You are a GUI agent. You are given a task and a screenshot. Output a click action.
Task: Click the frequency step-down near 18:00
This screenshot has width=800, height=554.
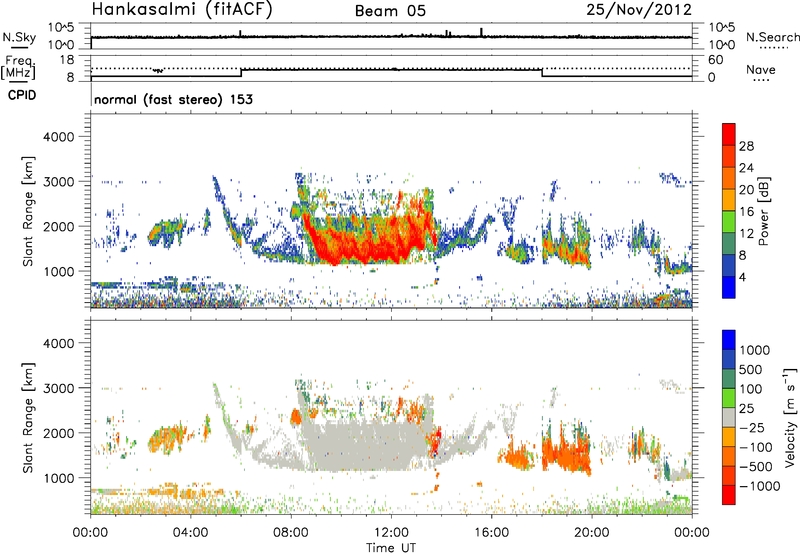(542, 72)
